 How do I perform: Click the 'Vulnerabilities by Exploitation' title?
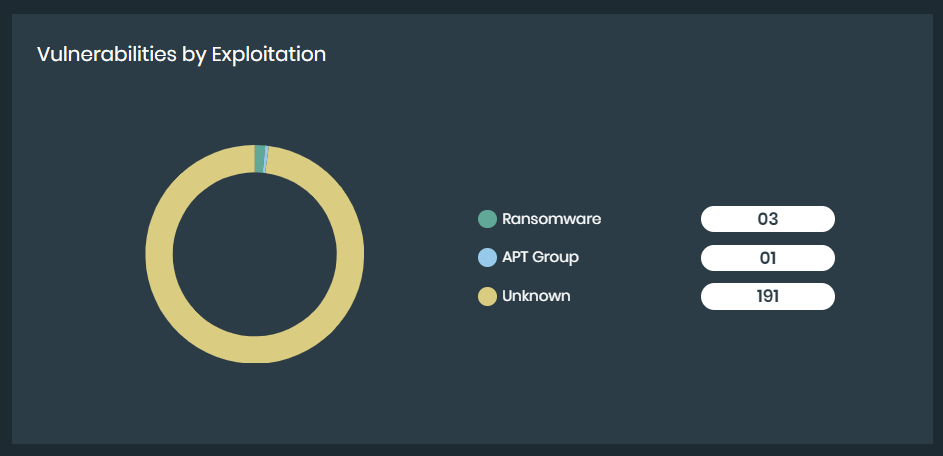[x=181, y=54]
